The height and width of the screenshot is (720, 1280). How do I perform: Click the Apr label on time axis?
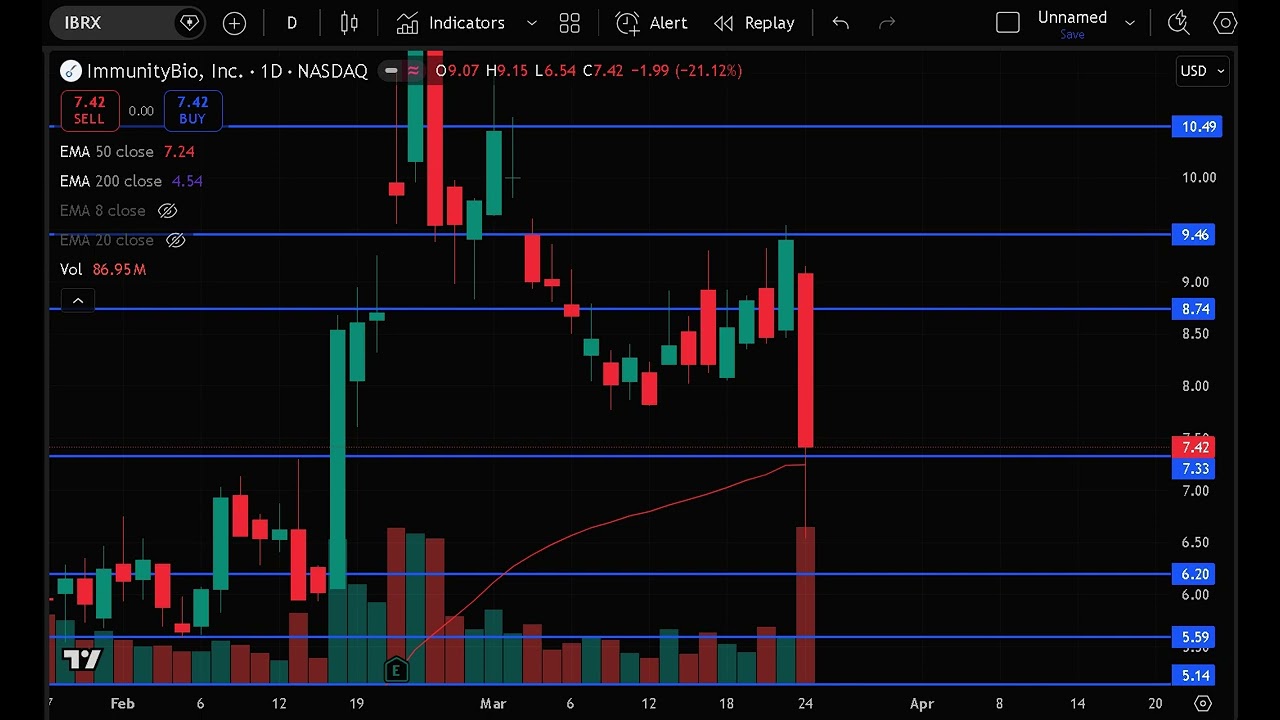coord(922,704)
